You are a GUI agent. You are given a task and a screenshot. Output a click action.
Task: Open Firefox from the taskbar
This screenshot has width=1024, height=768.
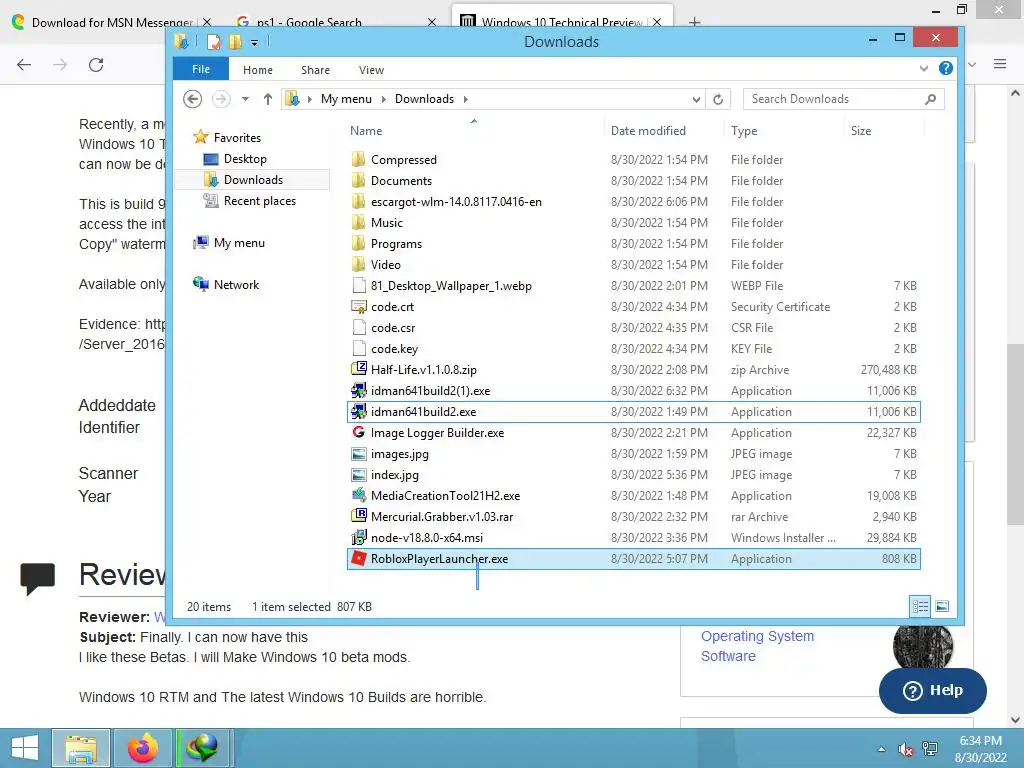click(x=142, y=748)
